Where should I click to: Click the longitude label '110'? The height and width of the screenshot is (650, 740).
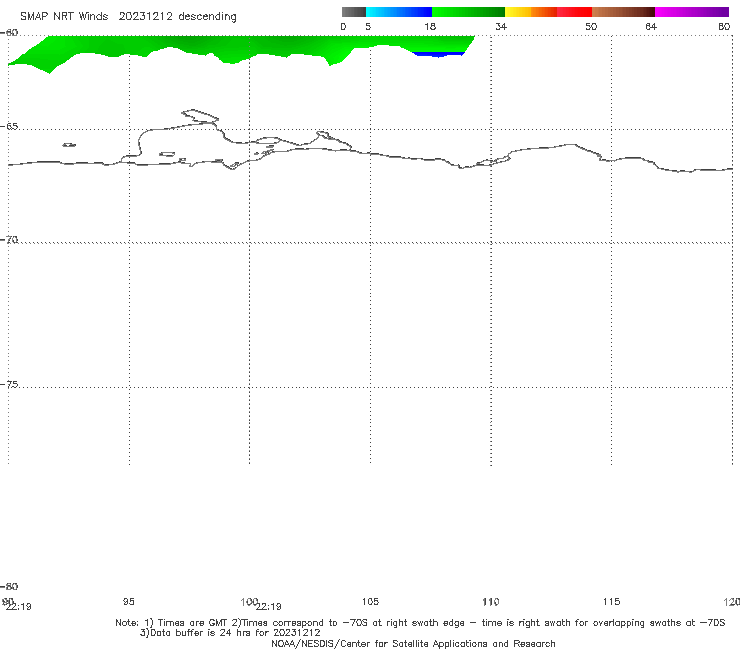click(491, 601)
